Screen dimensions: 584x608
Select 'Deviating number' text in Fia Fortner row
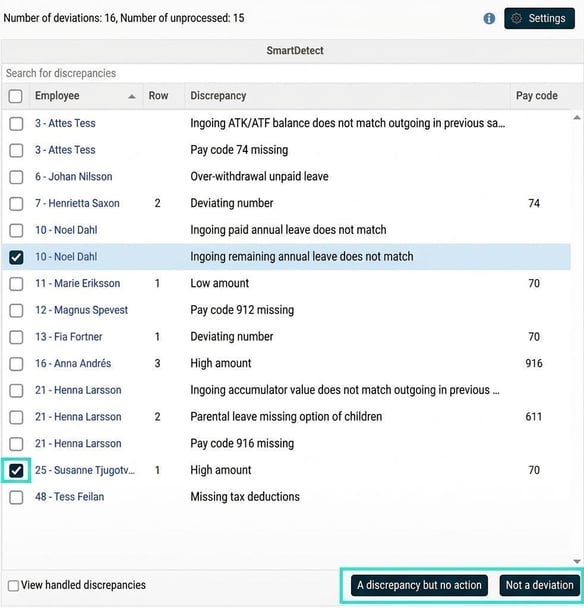(232, 337)
